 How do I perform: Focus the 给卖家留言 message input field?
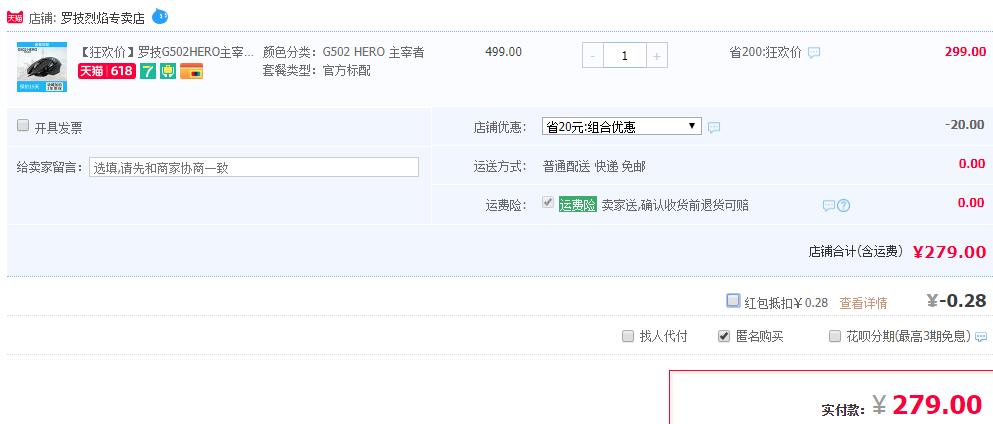click(254, 167)
